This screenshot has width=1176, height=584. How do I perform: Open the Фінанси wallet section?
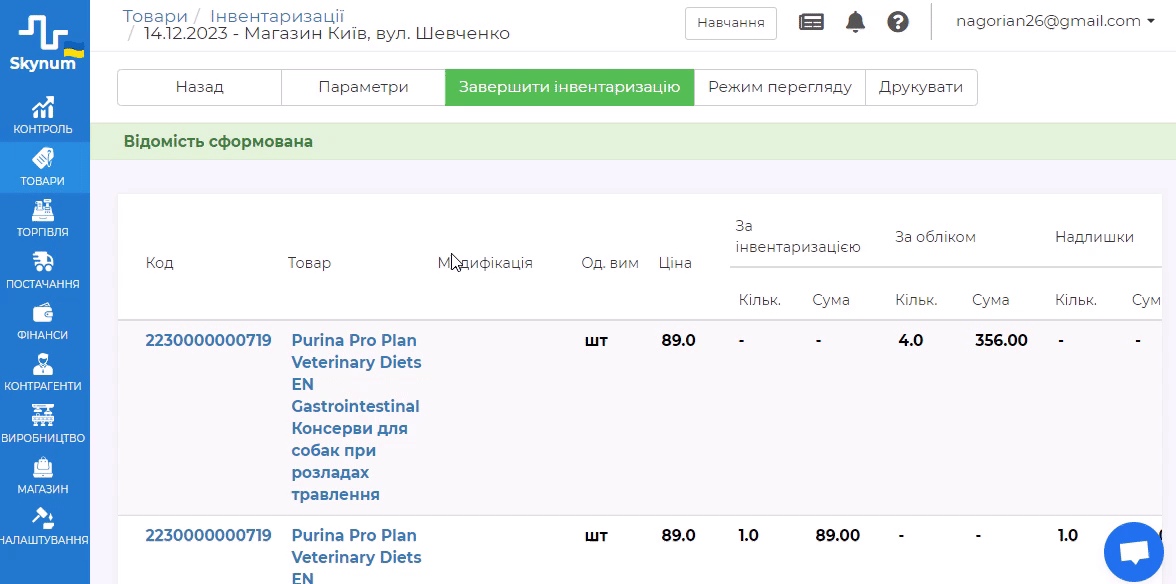pyautogui.click(x=43, y=322)
